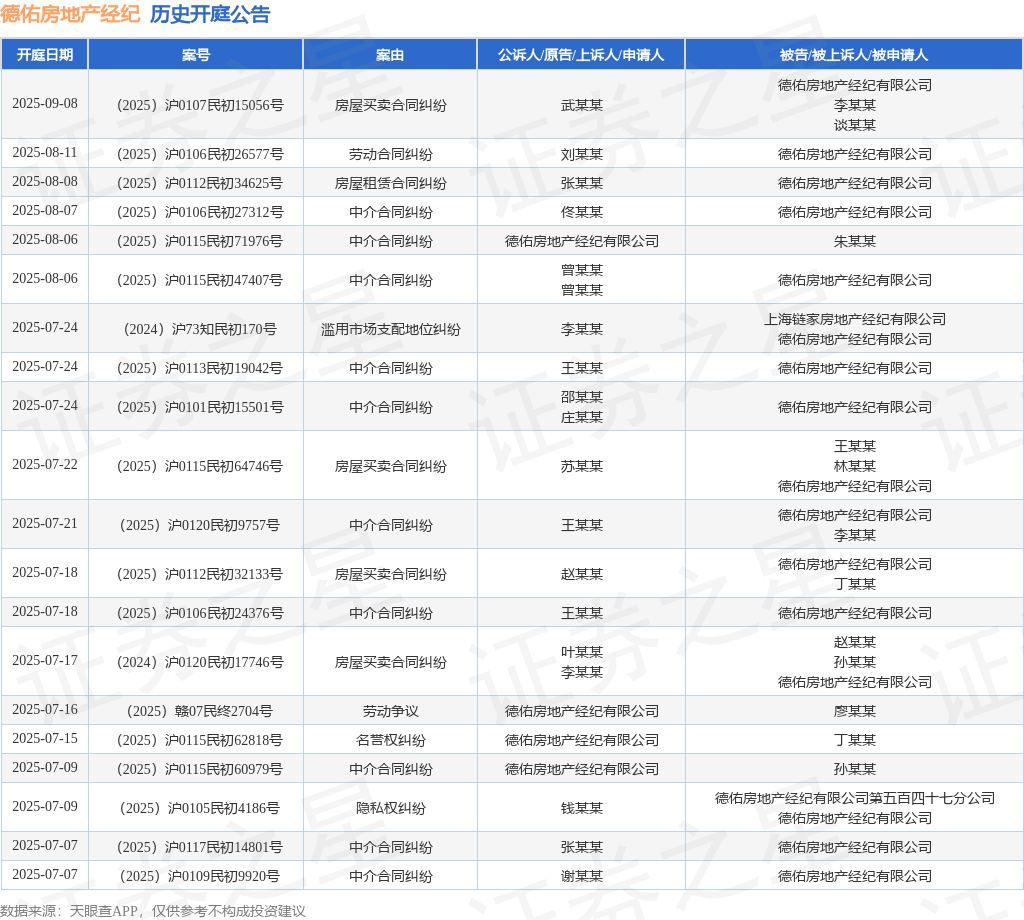Select date cell 2025-07-15
The width and height of the screenshot is (1024, 920).
coord(45,738)
